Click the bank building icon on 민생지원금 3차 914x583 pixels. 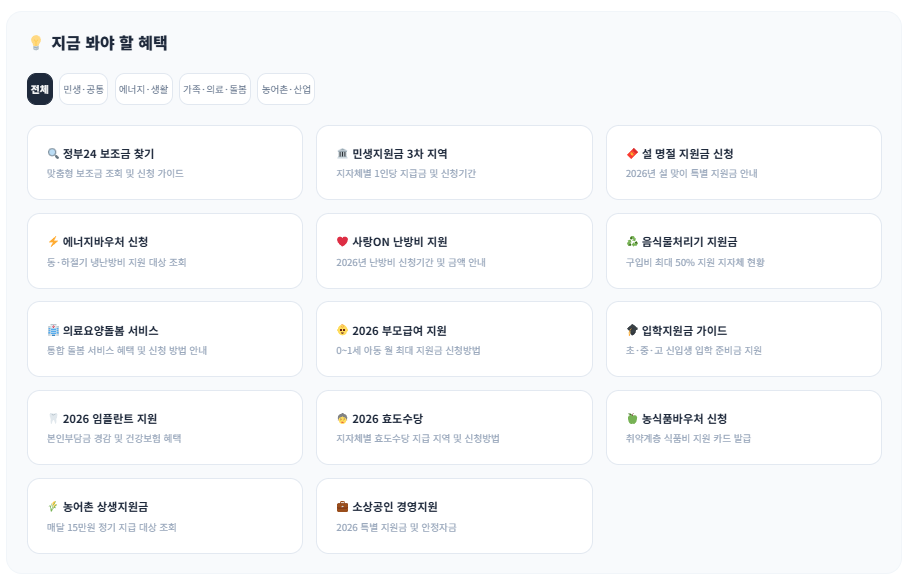342,154
